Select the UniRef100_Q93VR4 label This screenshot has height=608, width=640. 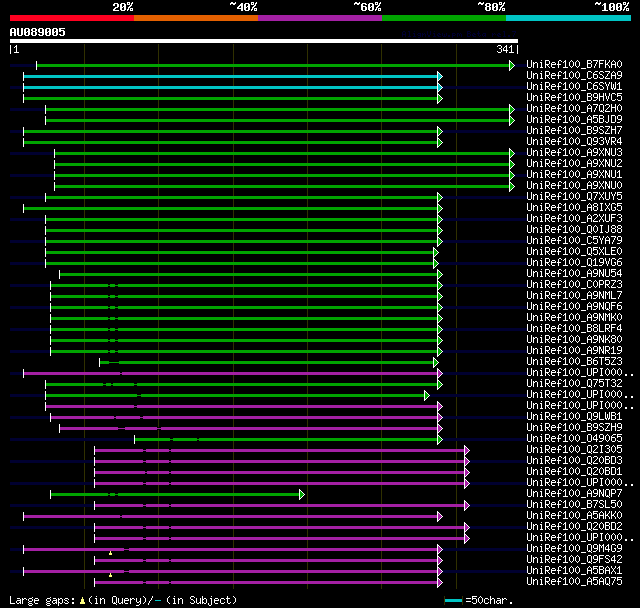pyautogui.click(x=574, y=142)
